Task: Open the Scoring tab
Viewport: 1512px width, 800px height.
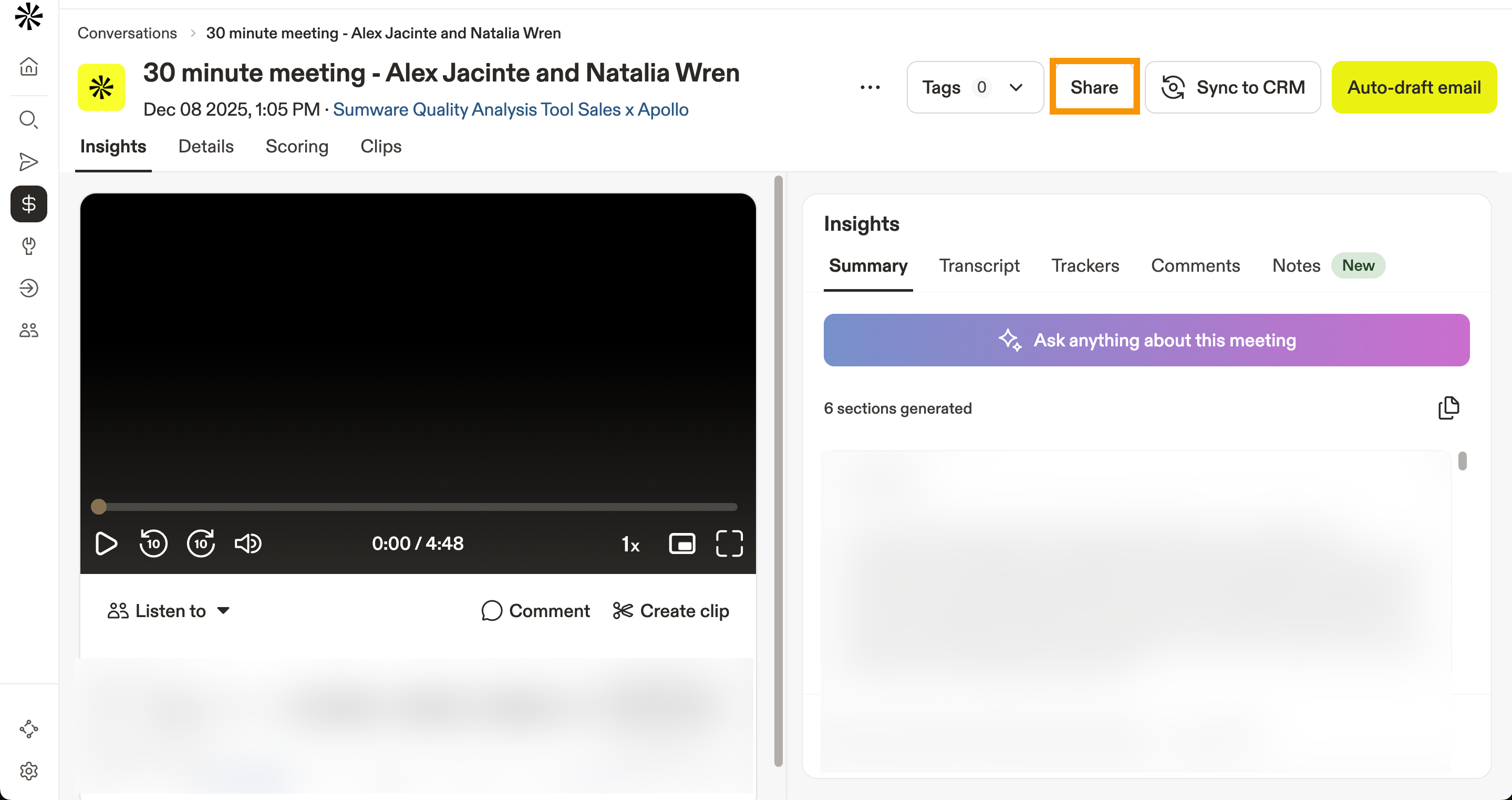Action: 296,146
